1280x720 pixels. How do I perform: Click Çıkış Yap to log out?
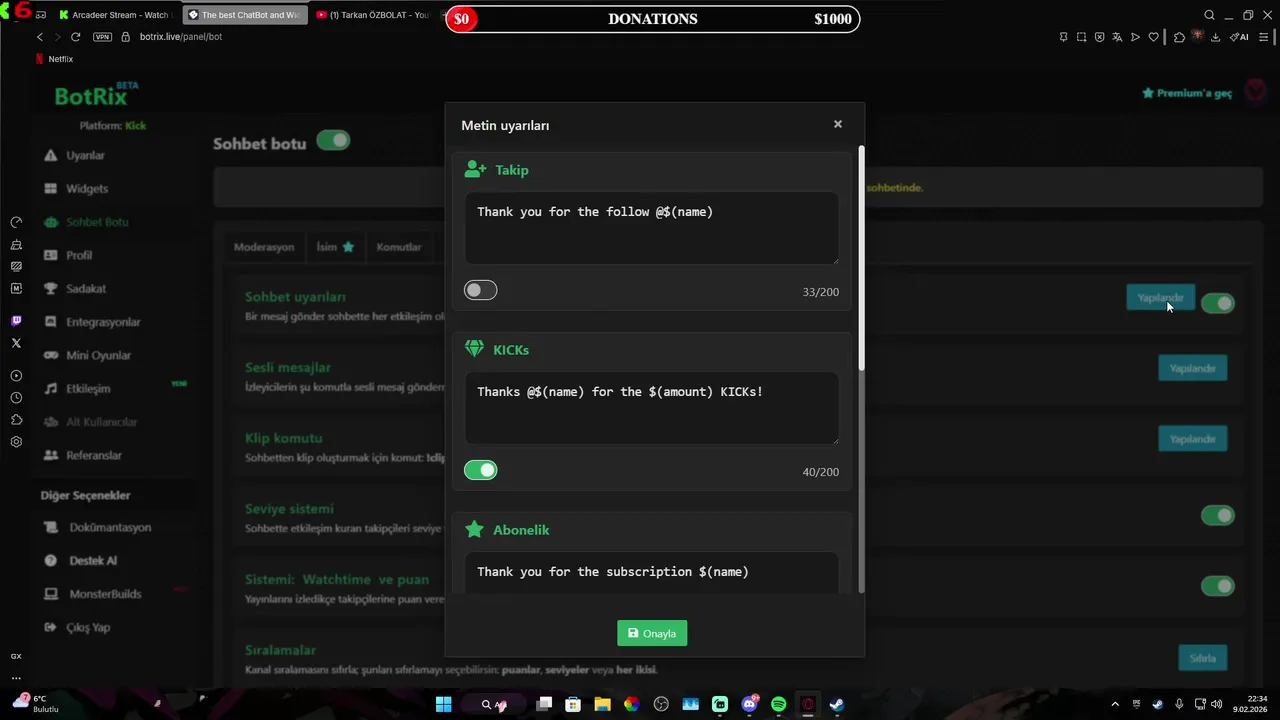[77, 627]
